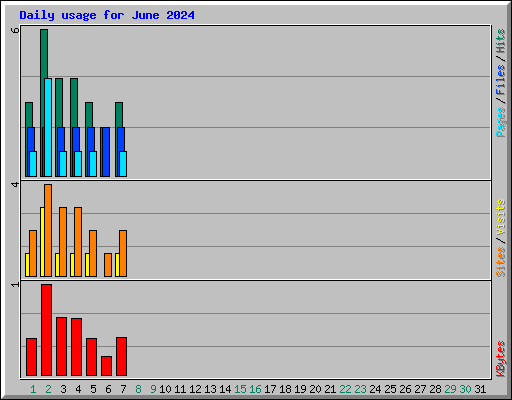Click the cyan 'Pages' legend label
512x400 pixels.
501,122
